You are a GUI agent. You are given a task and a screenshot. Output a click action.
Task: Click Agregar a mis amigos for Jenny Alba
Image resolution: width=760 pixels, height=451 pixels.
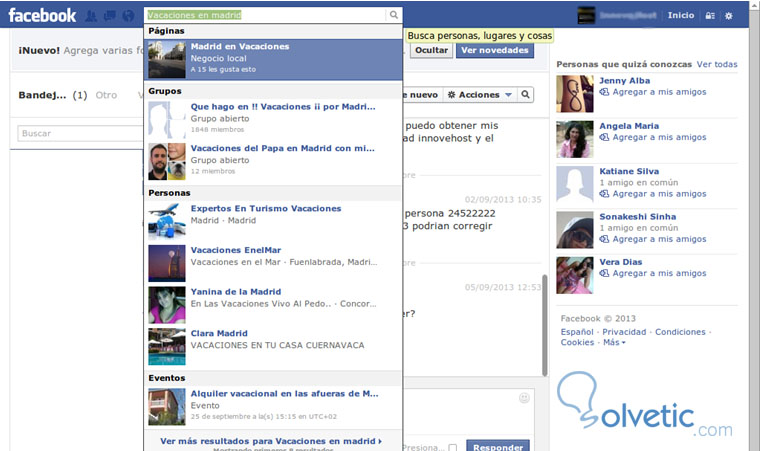(x=659, y=92)
